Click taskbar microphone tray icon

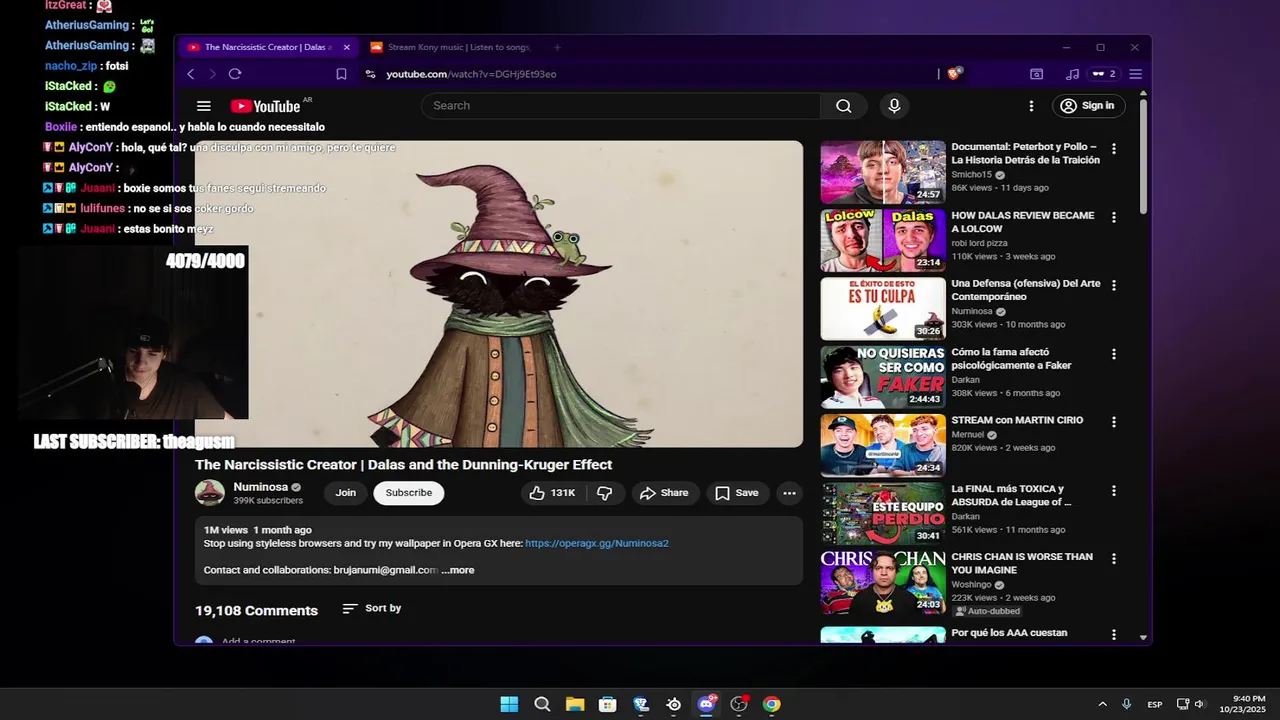(1127, 704)
